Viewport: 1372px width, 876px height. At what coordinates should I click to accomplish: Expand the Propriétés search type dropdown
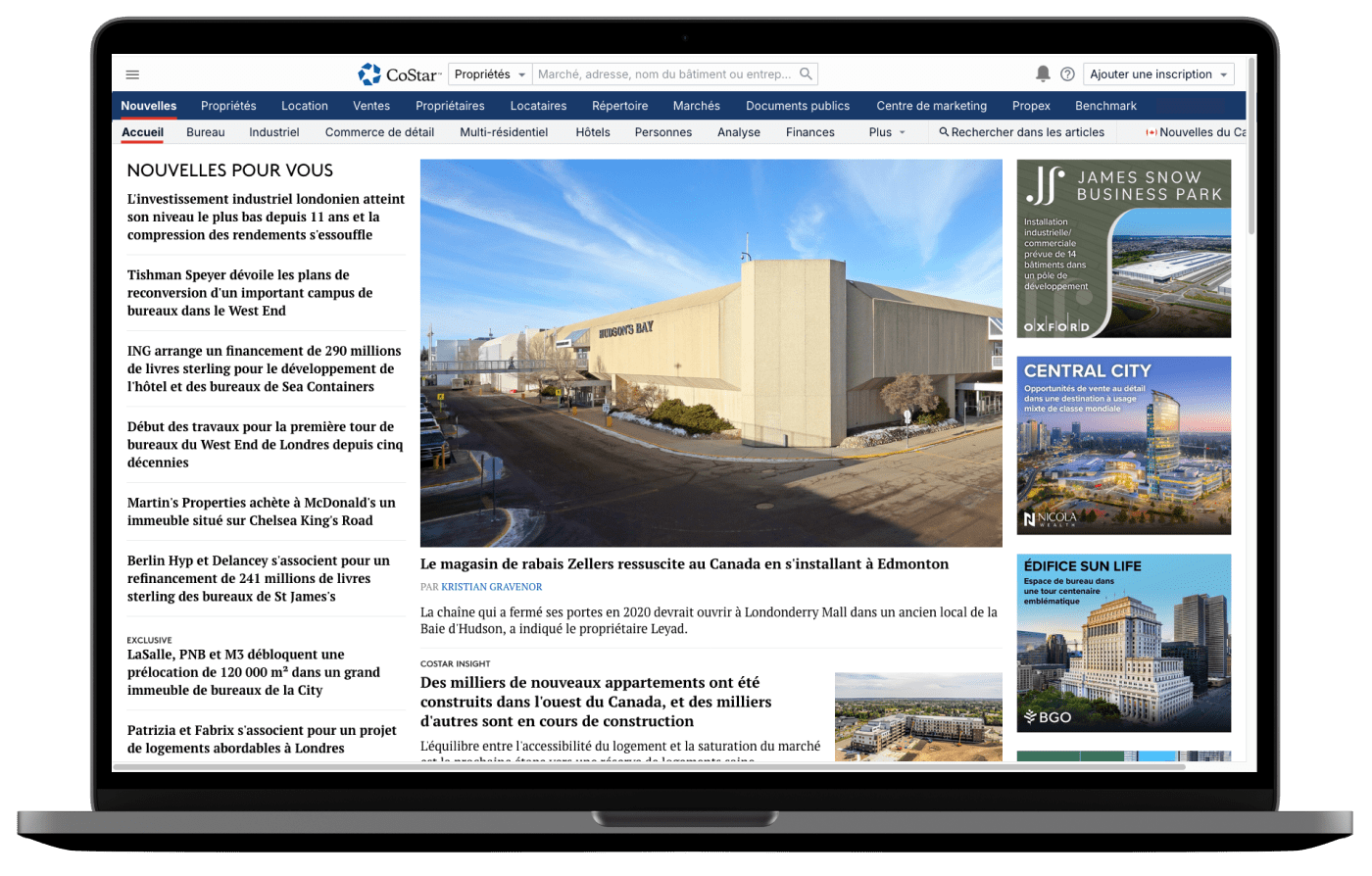490,74
